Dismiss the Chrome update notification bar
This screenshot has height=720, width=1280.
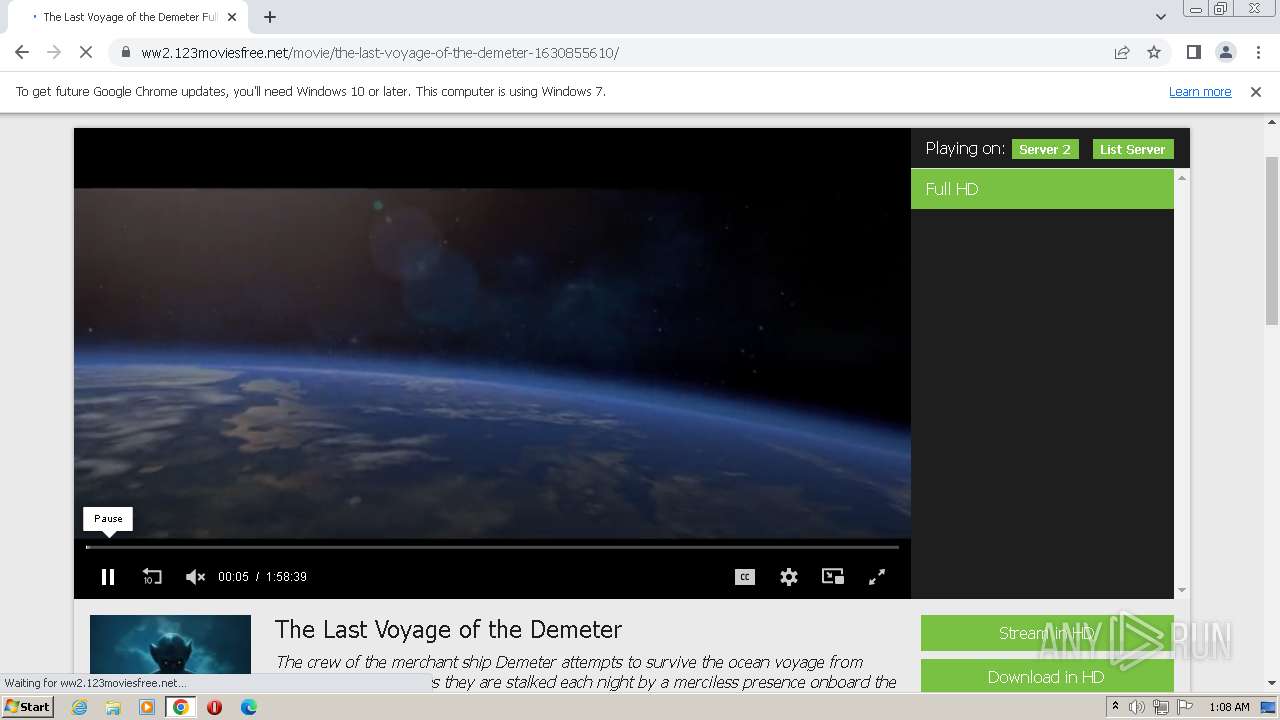point(1256,91)
